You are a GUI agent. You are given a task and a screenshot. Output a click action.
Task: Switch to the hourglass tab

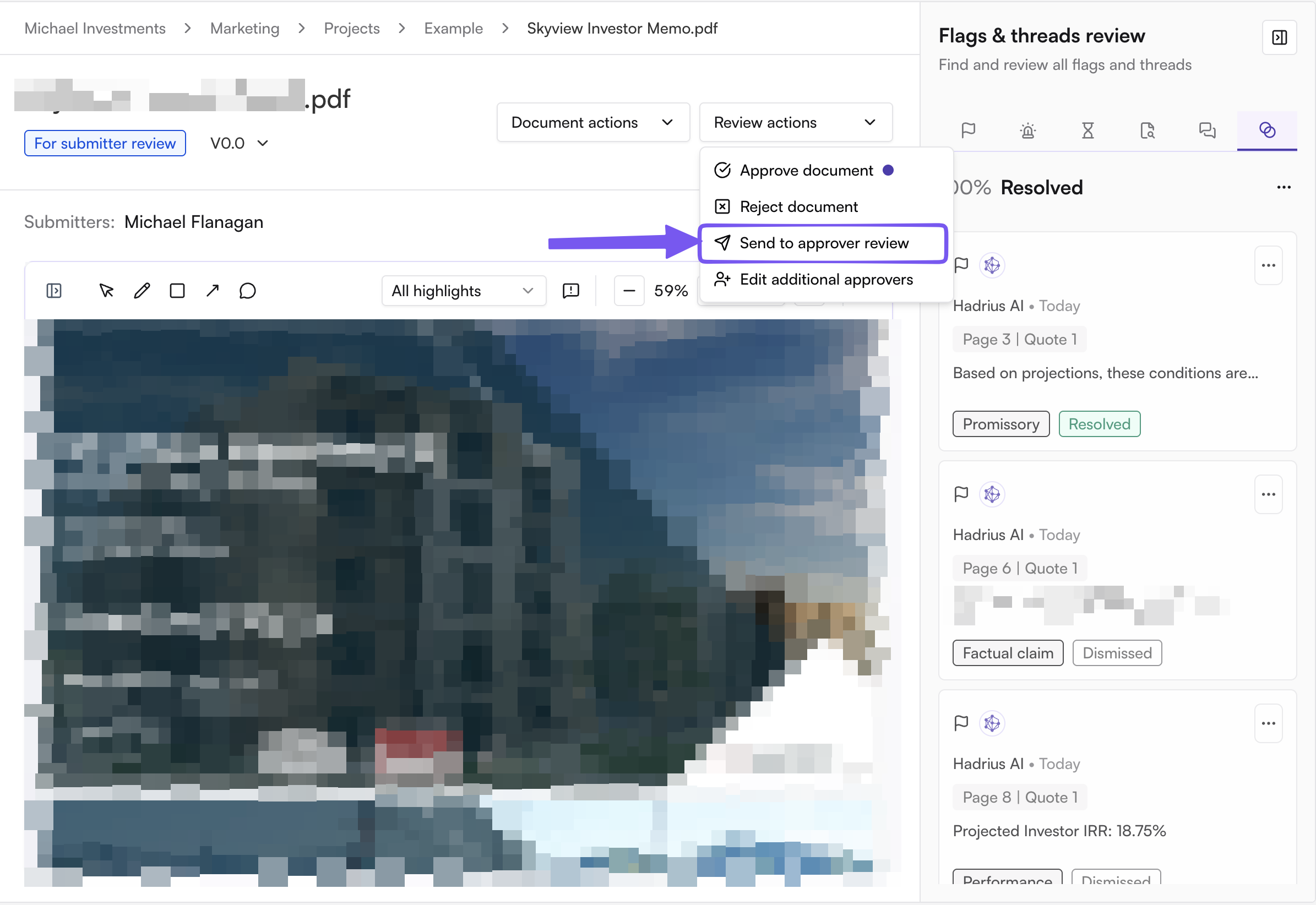[1087, 130]
